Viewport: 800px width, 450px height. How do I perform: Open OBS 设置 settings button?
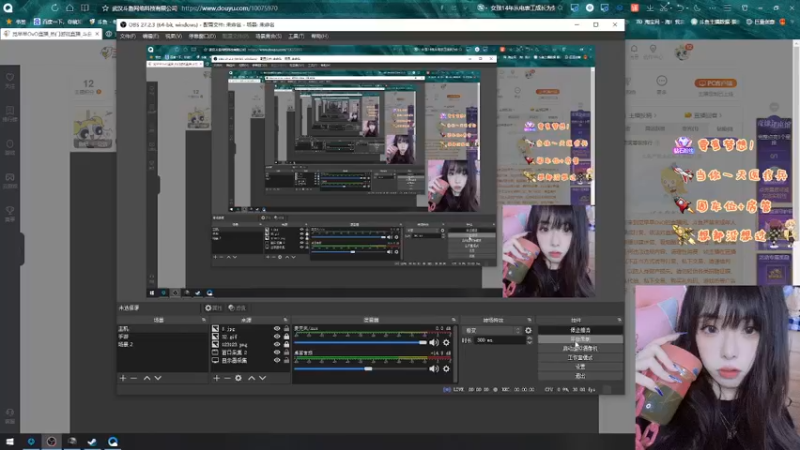[x=580, y=367]
